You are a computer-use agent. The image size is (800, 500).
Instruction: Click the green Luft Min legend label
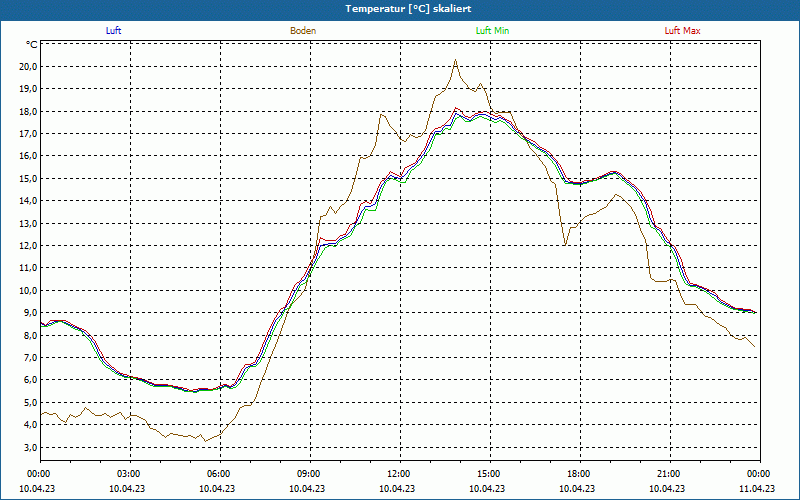(492, 31)
